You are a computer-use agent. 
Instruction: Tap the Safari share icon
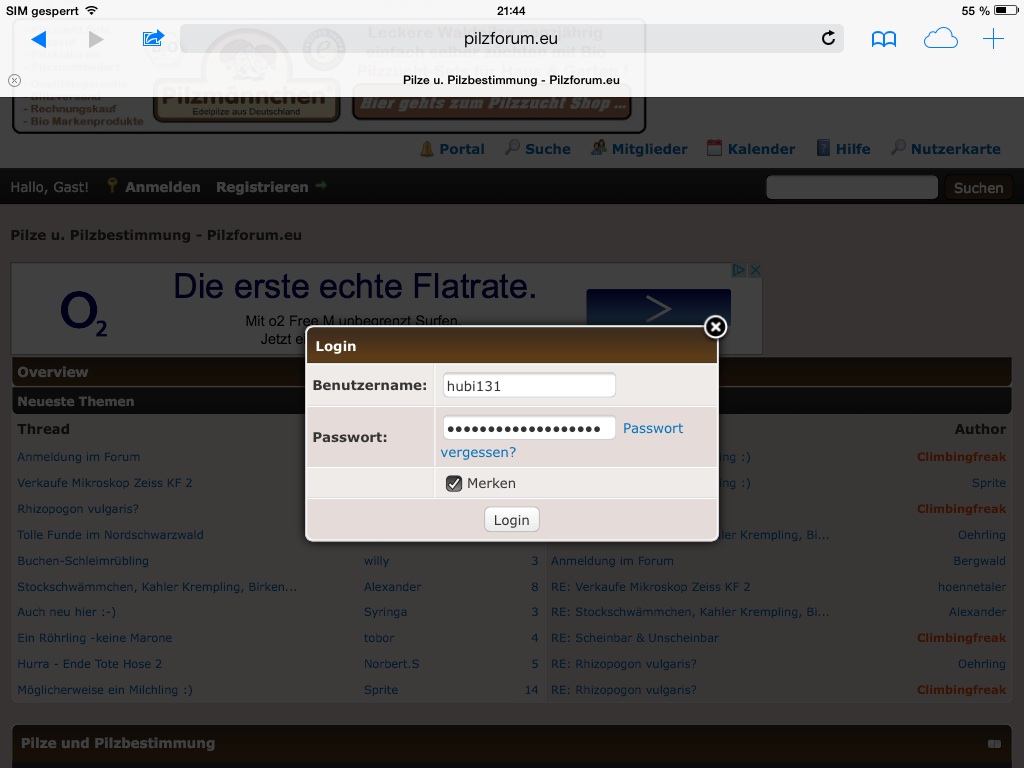pos(153,39)
